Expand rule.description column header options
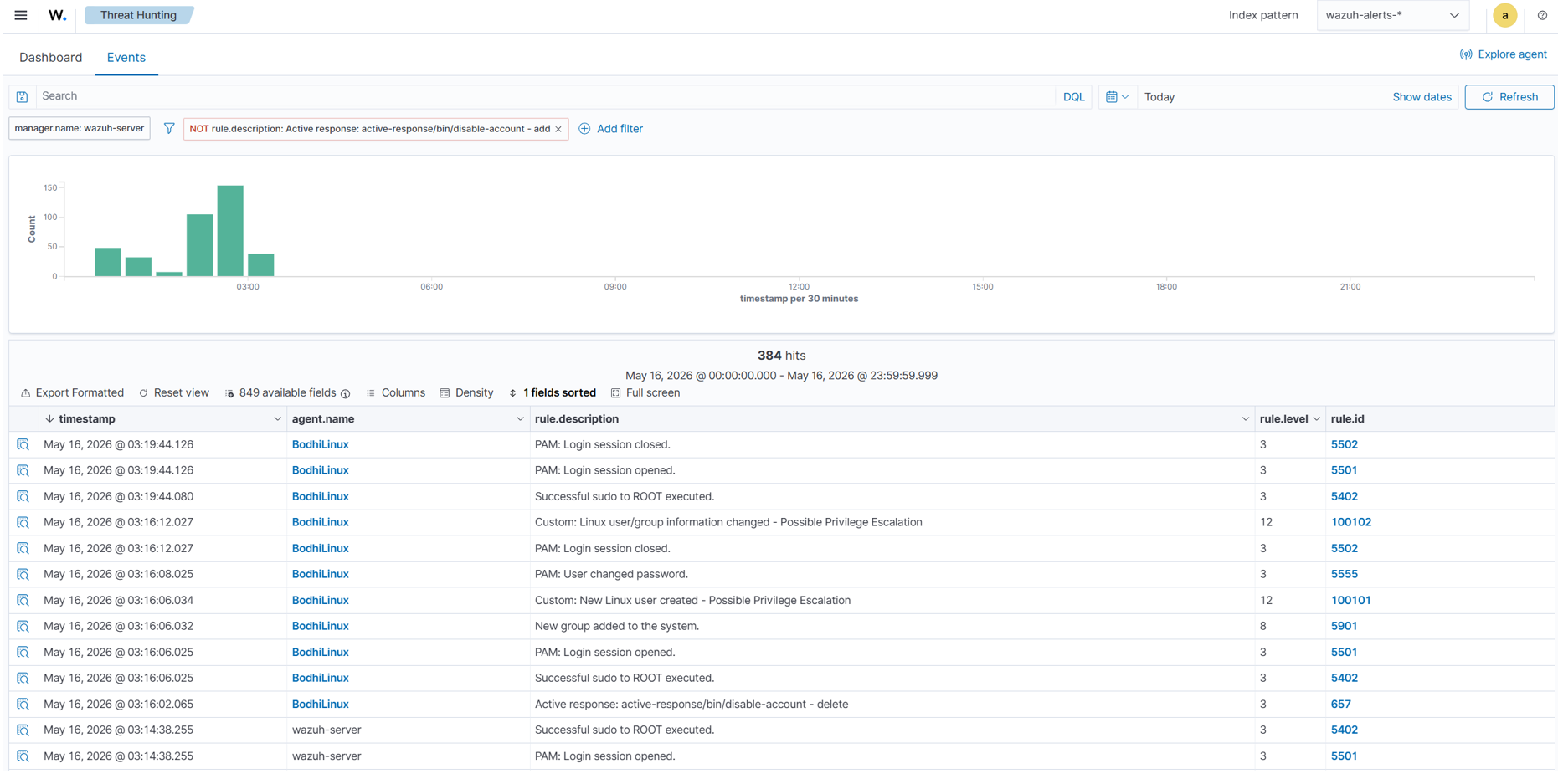Screen dimensions: 1558x784 [x=1245, y=419]
